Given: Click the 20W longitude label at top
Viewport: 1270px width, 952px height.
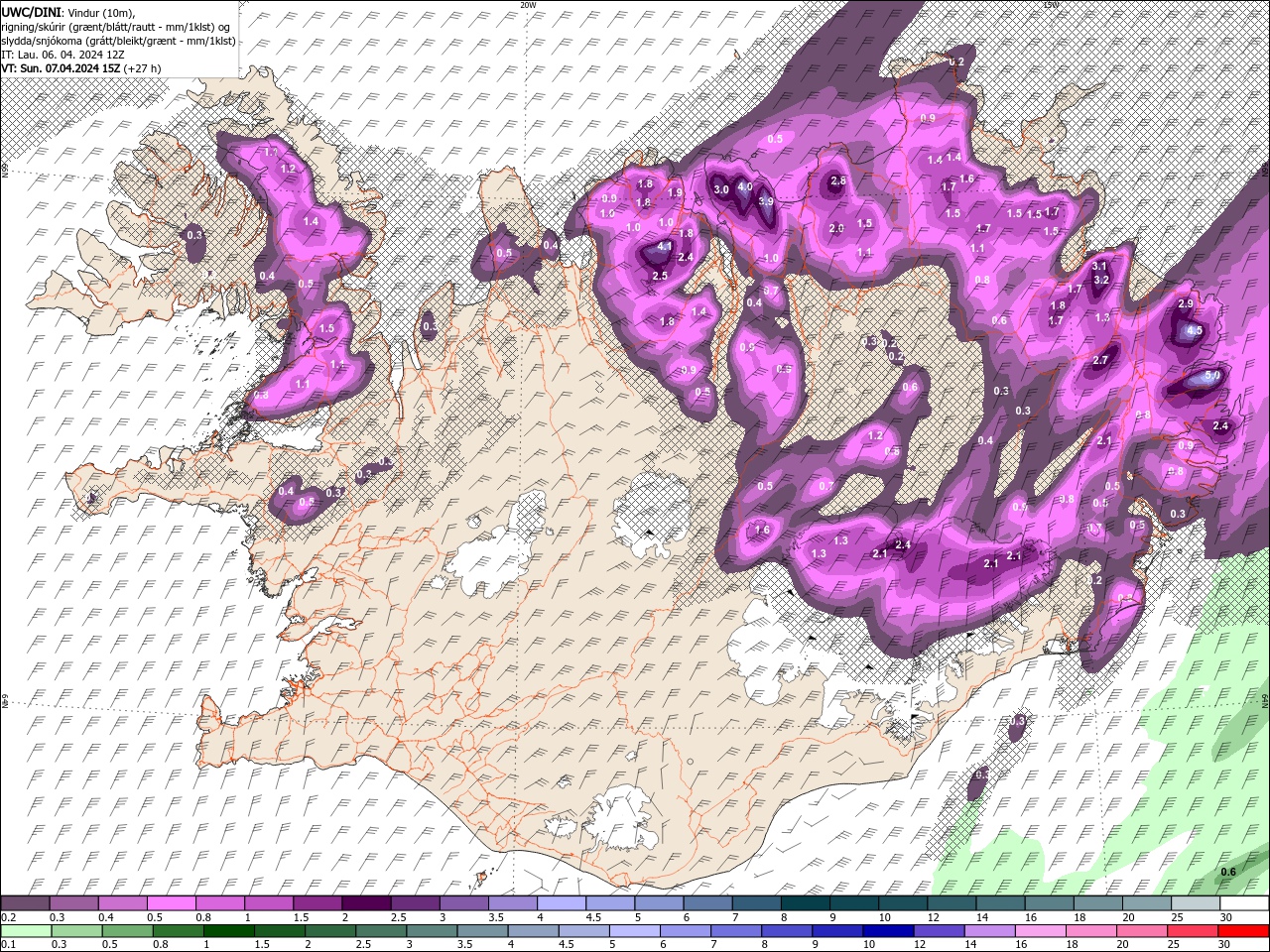Looking at the screenshot, I should (x=528, y=5).
